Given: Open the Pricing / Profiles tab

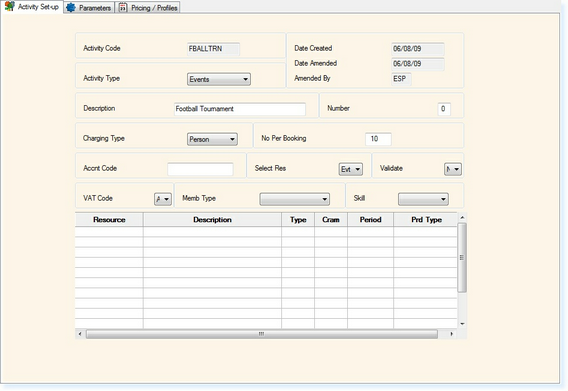Looking at the screenshot, I should (x=148, y=8).
